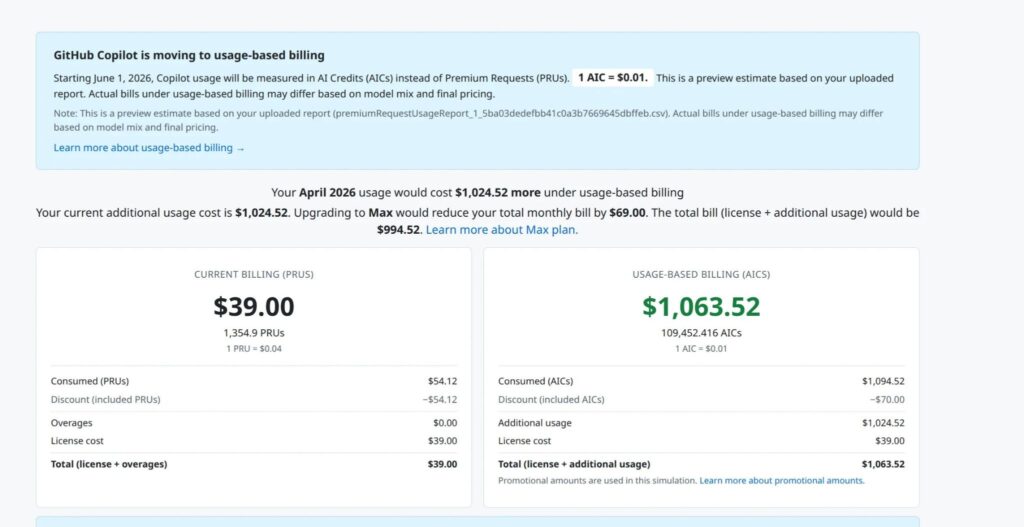The height and width of the screenshot is (527, 1024).
Task: Click the 'Discount (included AICs)' row label
Action: pyautogui.click(x=551, y=400)
